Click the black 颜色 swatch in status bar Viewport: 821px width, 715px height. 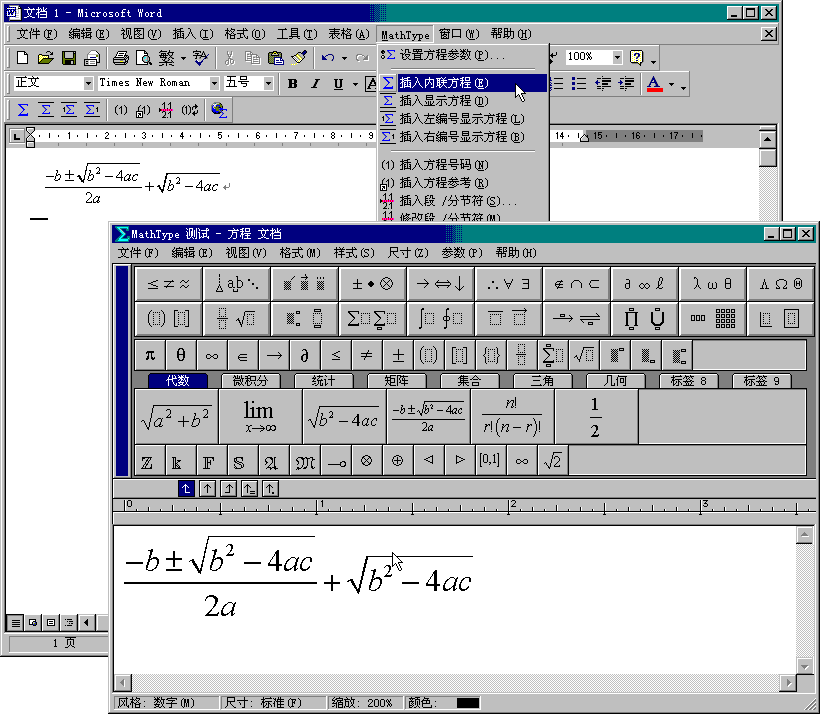pos(467,702)
